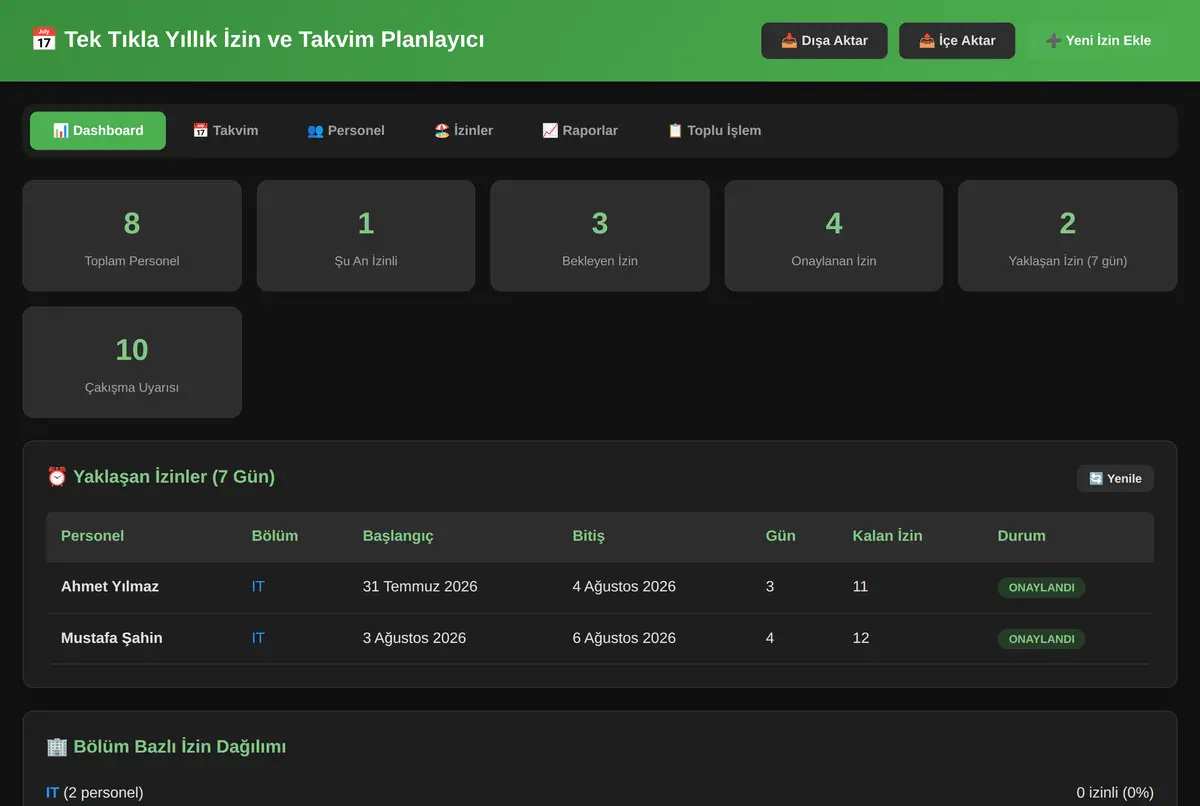Refresh upcoming leaves with Yenile

(x=1115, y=478)
